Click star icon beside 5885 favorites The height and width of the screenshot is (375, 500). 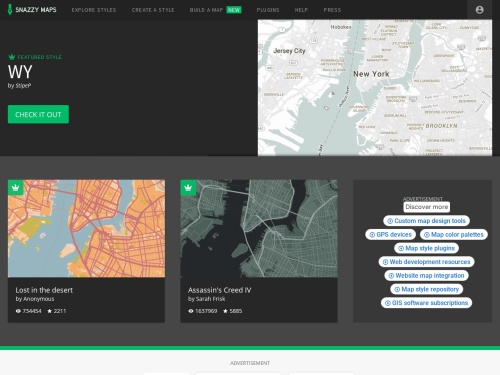[225, 311]
